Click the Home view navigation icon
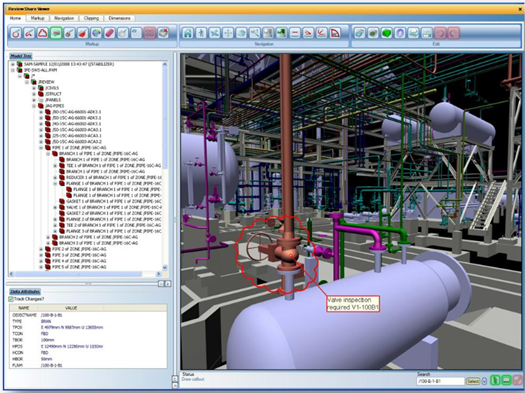The image size is (525, 393). coord(188,33)
